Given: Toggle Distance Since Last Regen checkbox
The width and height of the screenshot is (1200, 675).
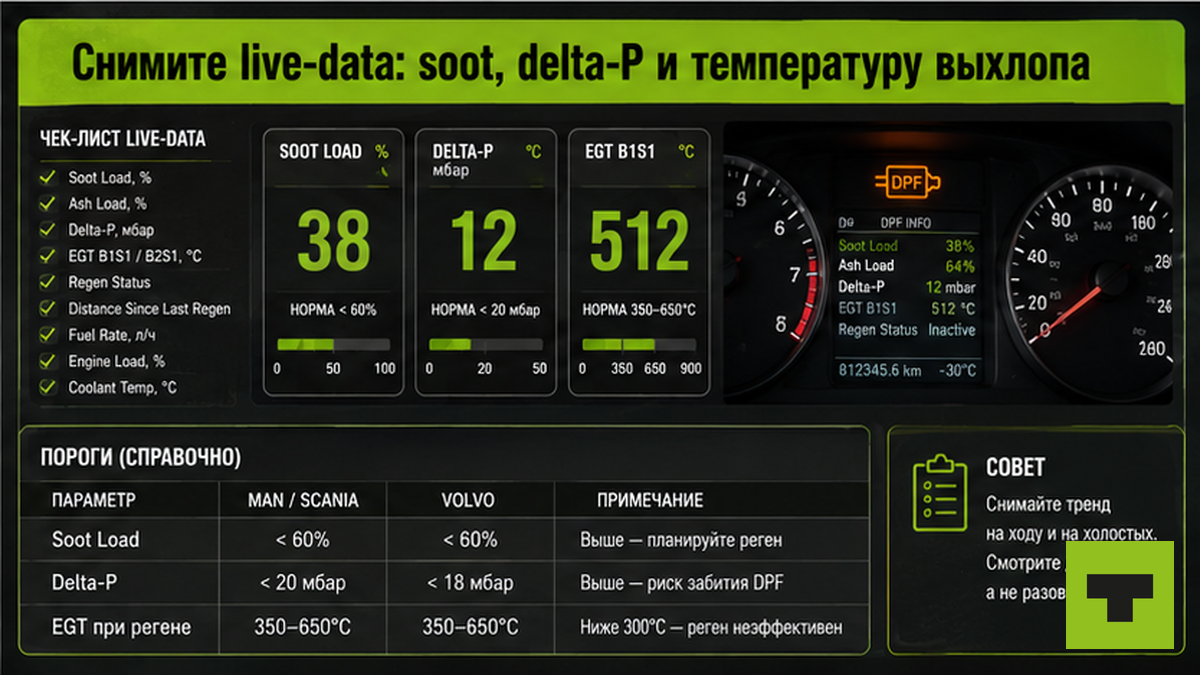Looking at the screenshot, I should 46,309.
